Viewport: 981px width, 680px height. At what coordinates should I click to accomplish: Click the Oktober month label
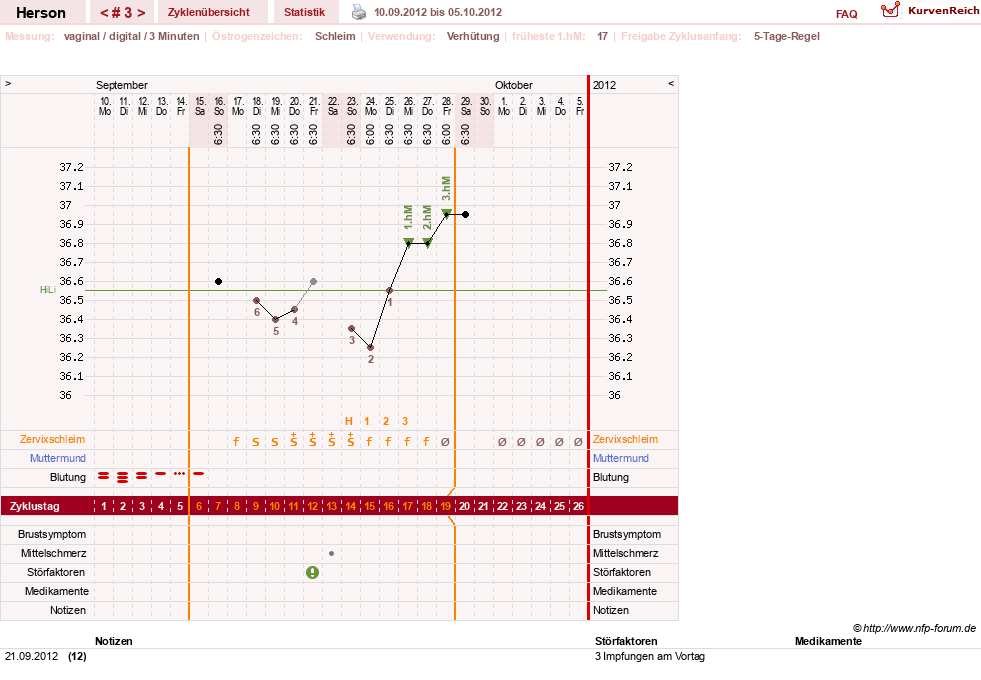tap(514, 85)
